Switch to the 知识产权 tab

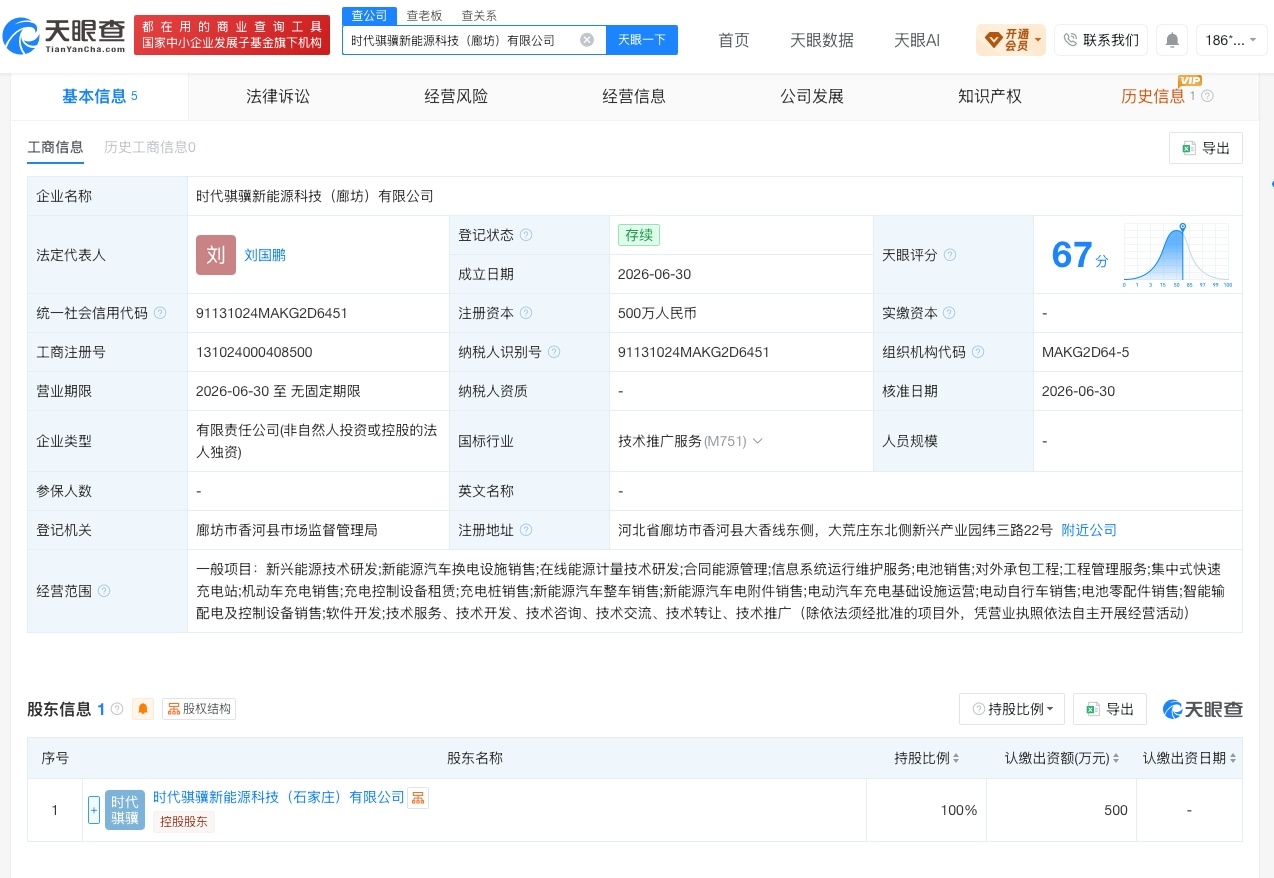(x=990, y=97)
